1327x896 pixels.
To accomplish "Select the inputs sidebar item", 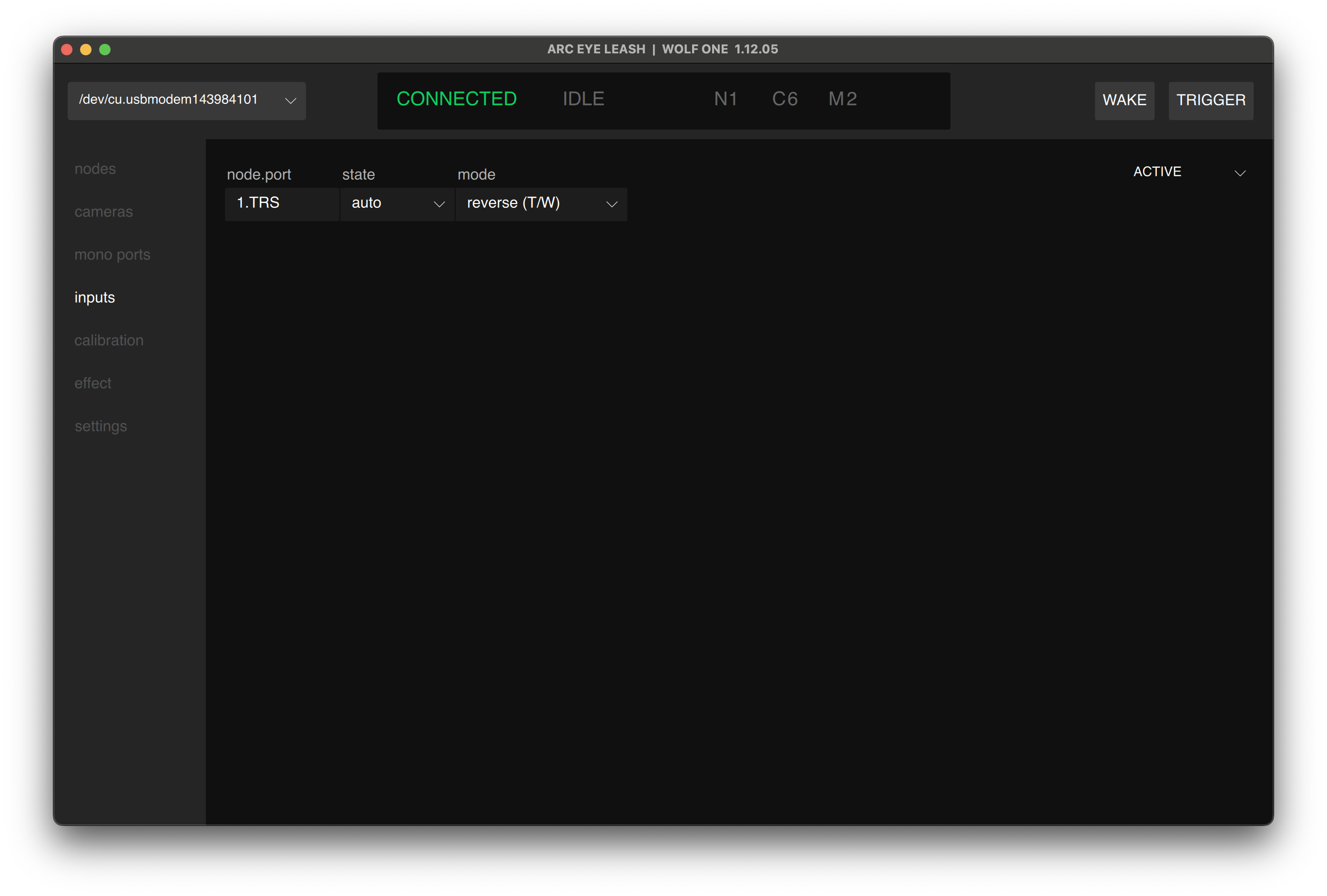I will (94, 297).
